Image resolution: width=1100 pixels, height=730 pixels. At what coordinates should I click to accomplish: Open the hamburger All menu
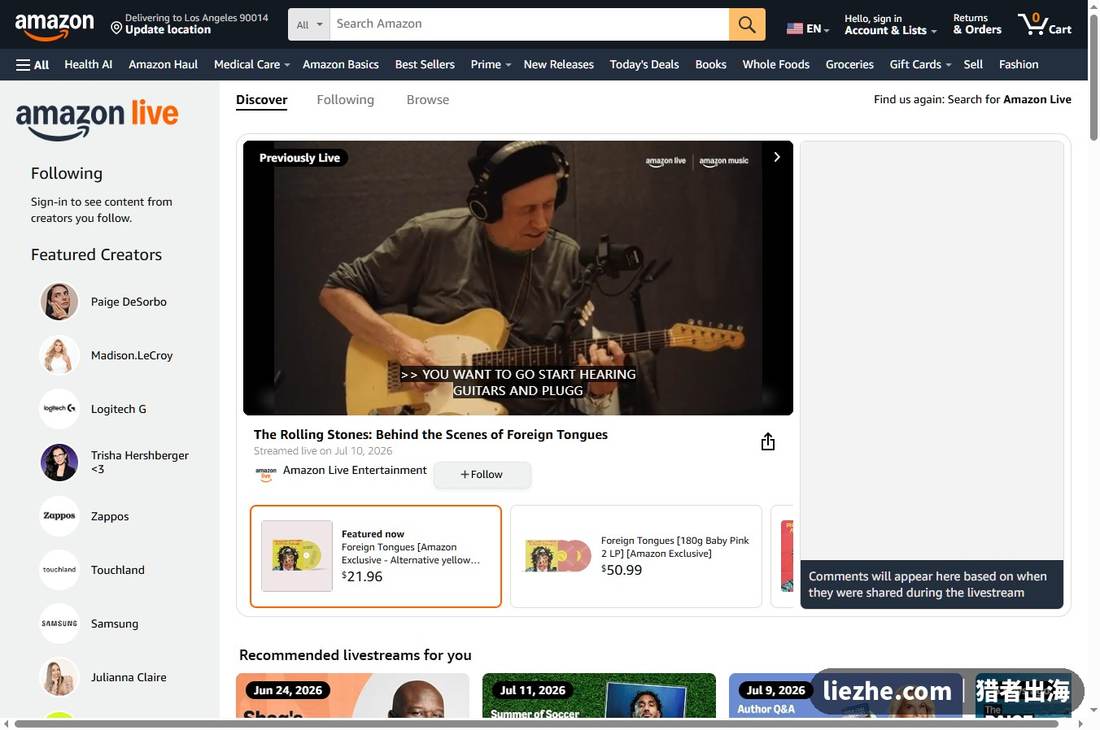32,65
